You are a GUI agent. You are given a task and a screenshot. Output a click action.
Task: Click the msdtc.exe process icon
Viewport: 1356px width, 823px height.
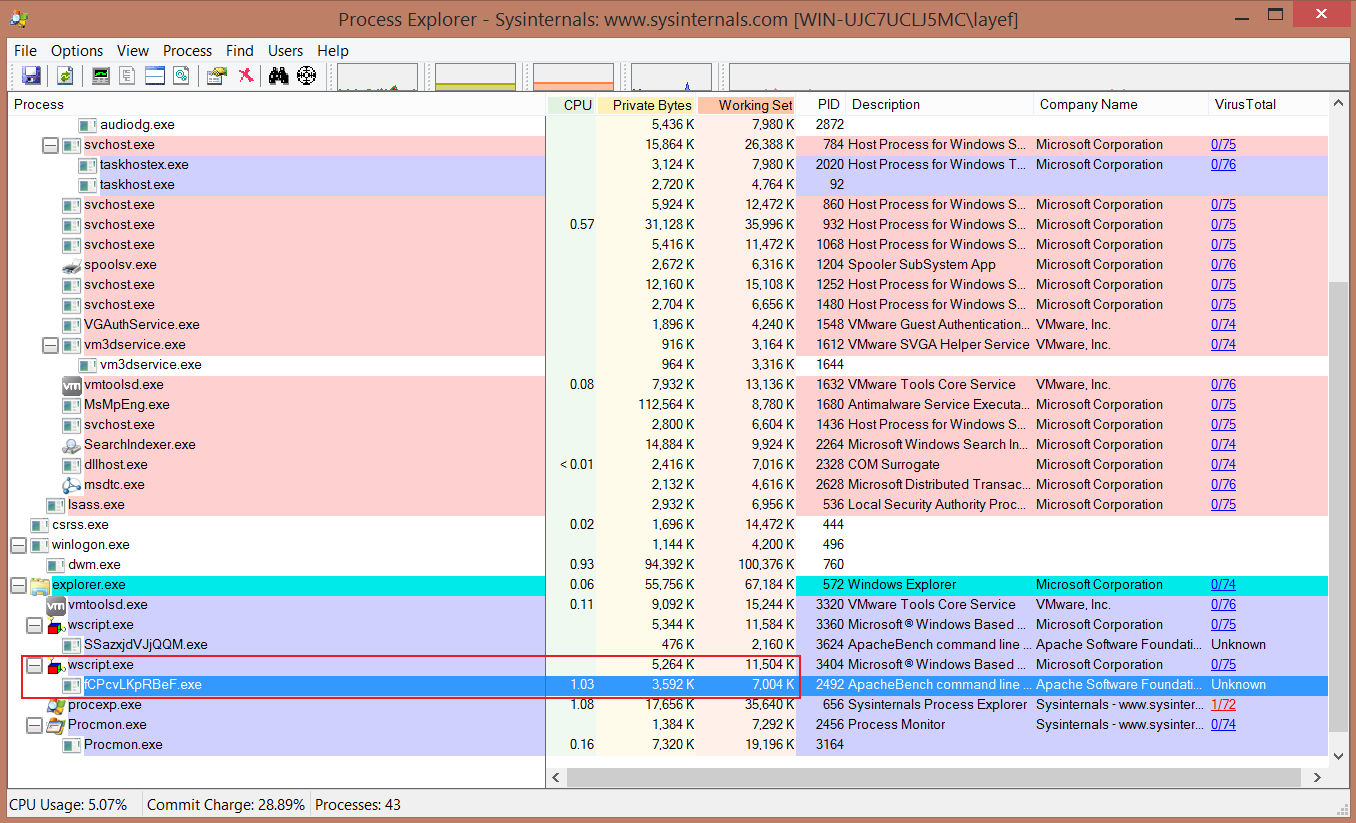tap(71, 485)
